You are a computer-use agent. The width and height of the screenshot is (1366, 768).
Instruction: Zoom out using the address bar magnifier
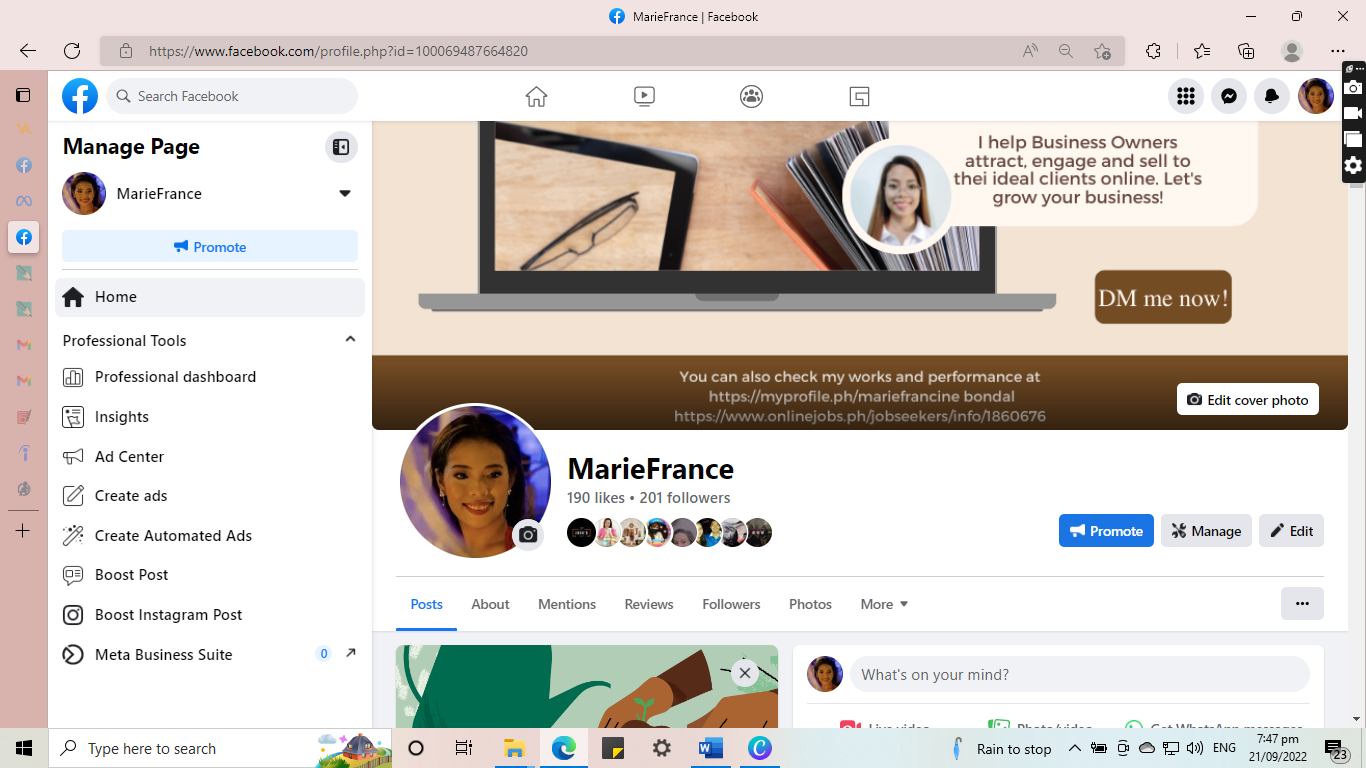(x=1066, y=51)
